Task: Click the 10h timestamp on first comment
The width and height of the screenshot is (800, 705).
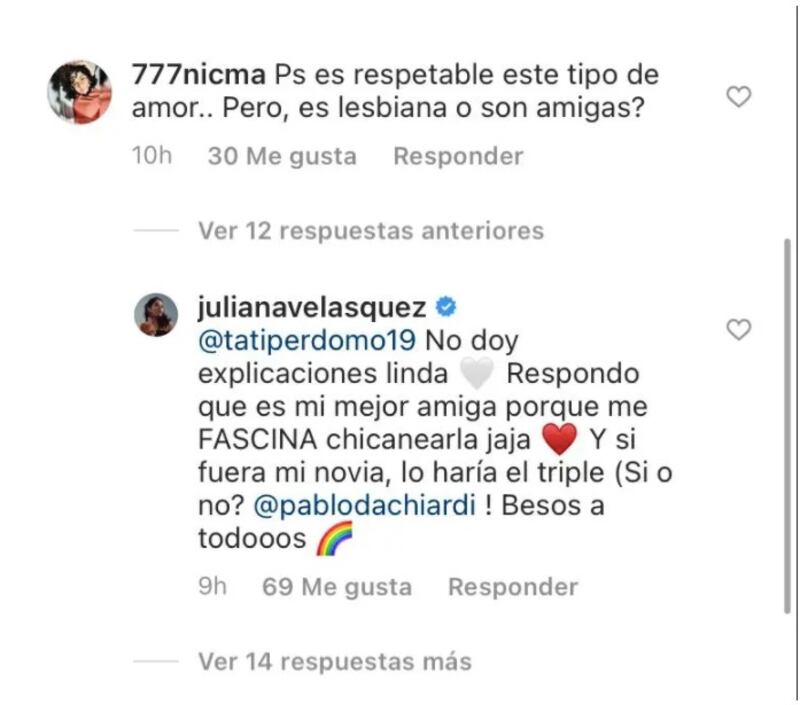Action: pos(152,156)
